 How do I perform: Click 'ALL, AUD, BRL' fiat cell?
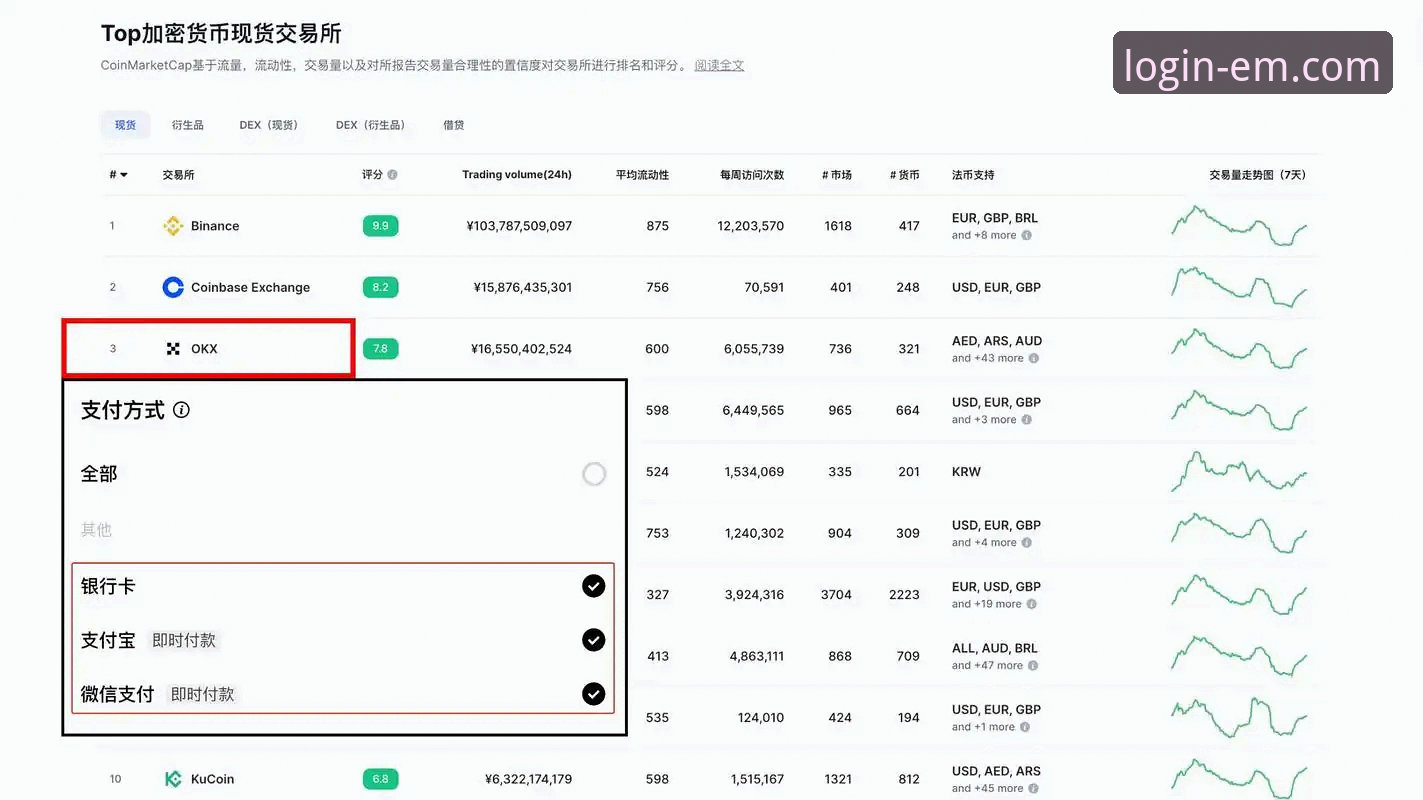tap(995, 648)
